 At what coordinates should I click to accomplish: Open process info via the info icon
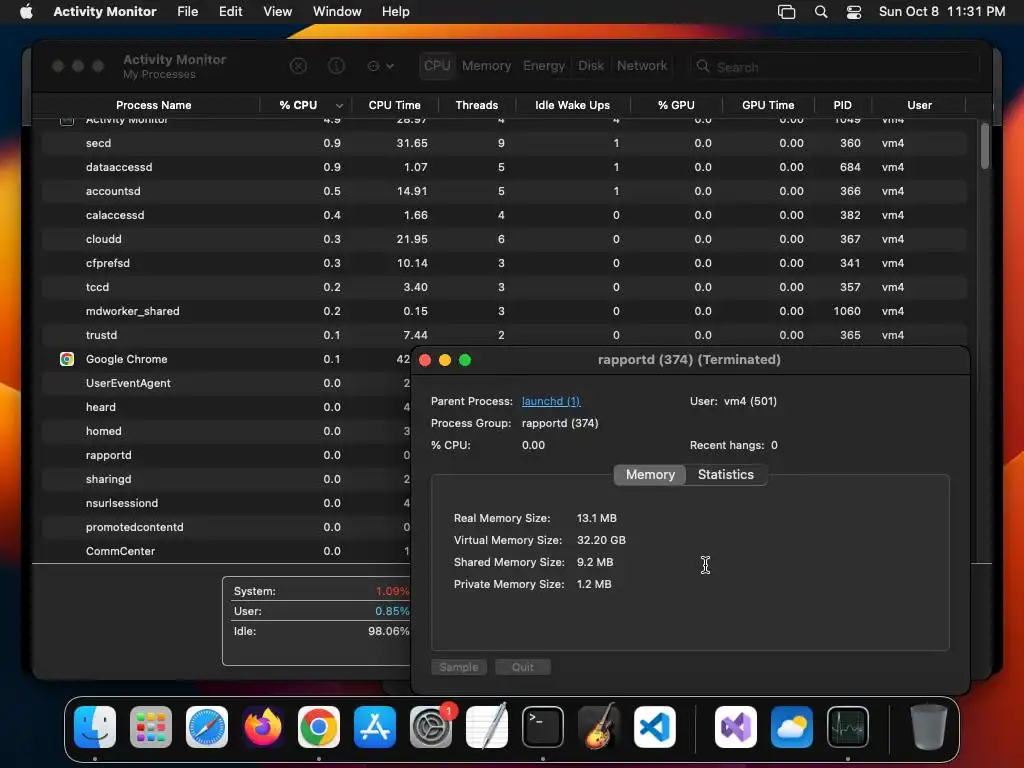tap(336, 66)
